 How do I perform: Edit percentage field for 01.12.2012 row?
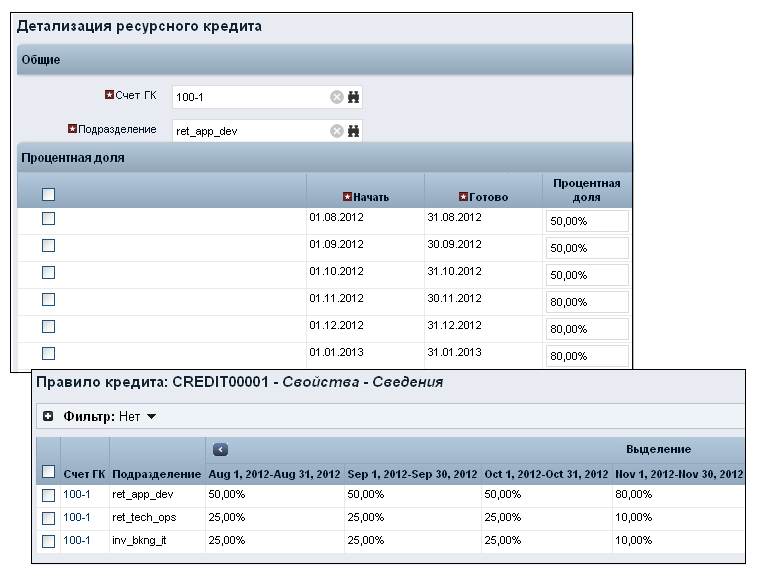[x=587, y=329]
